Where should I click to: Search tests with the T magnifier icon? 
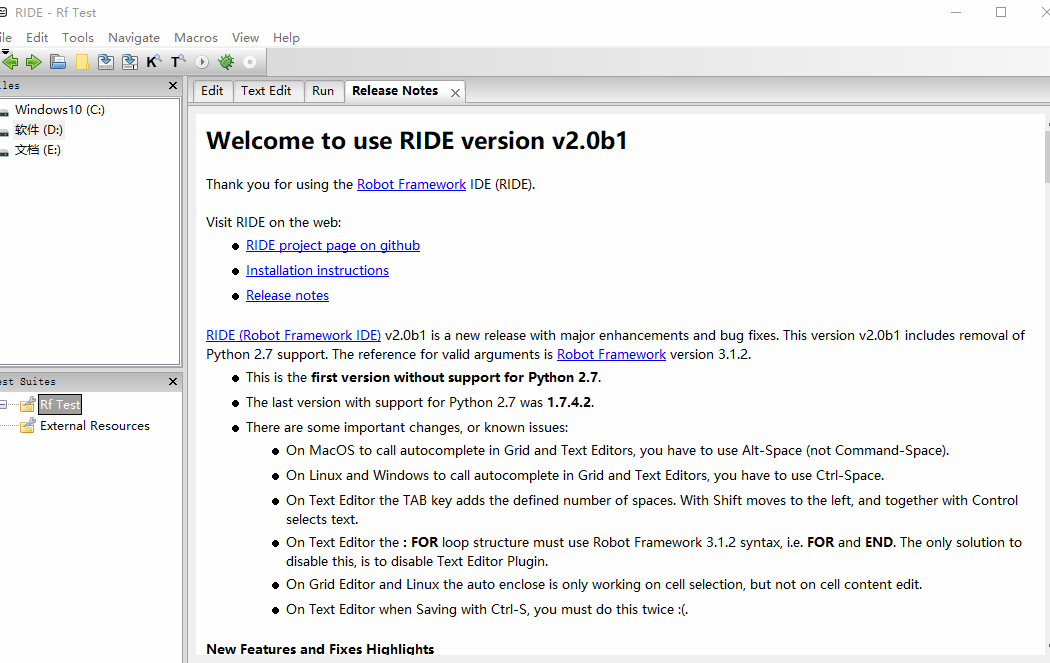coord(178,62)
